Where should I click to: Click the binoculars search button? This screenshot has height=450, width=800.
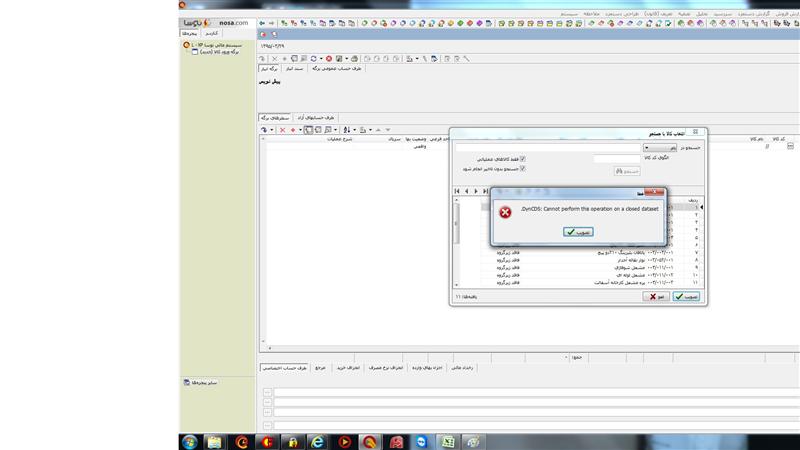(626, 171)
